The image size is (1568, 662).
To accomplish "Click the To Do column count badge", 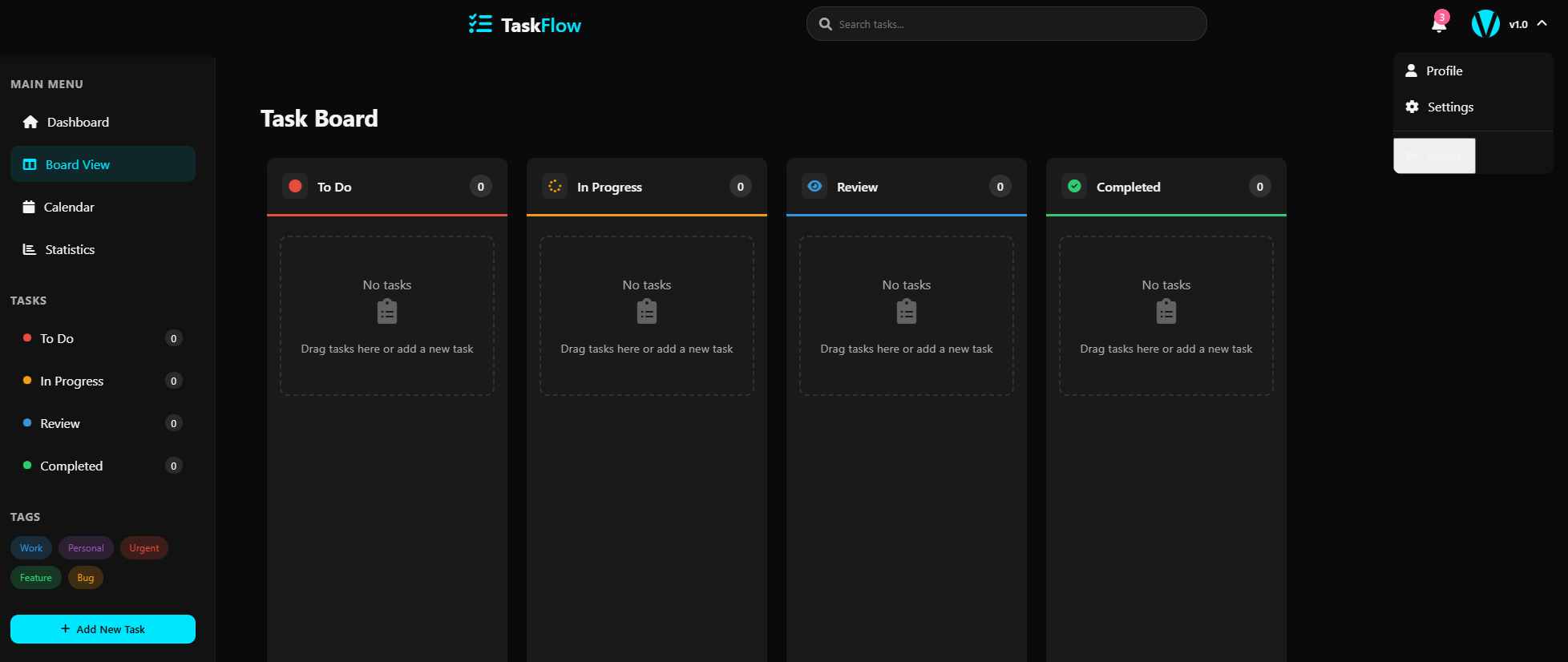I will [481, 187].
